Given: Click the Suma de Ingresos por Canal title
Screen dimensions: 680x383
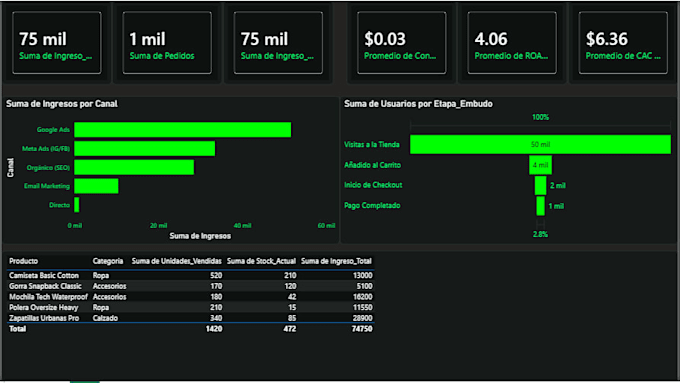Looking at the screenshot, I should point(62,104).
